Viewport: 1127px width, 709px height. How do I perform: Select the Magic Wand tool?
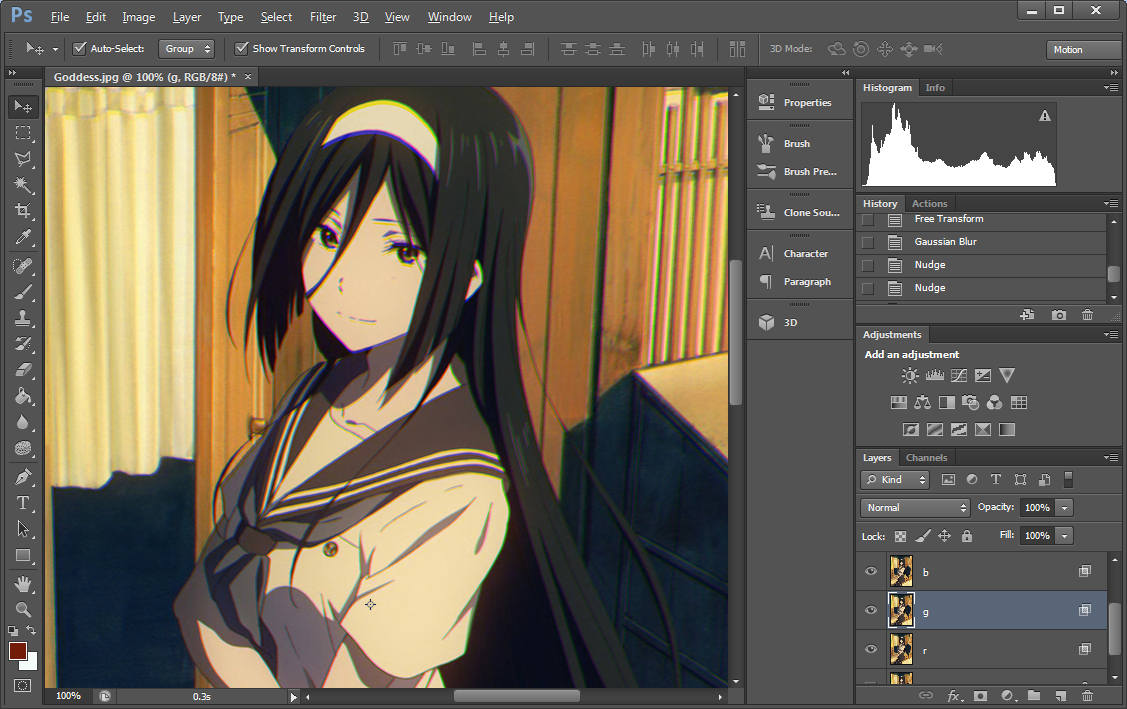[22, 185]
